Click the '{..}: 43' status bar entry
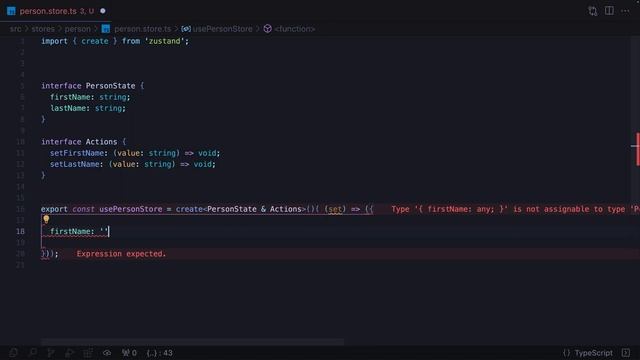The height and width of the screenshot is (360, 640). pyautogui.click(x=159, y=353)
